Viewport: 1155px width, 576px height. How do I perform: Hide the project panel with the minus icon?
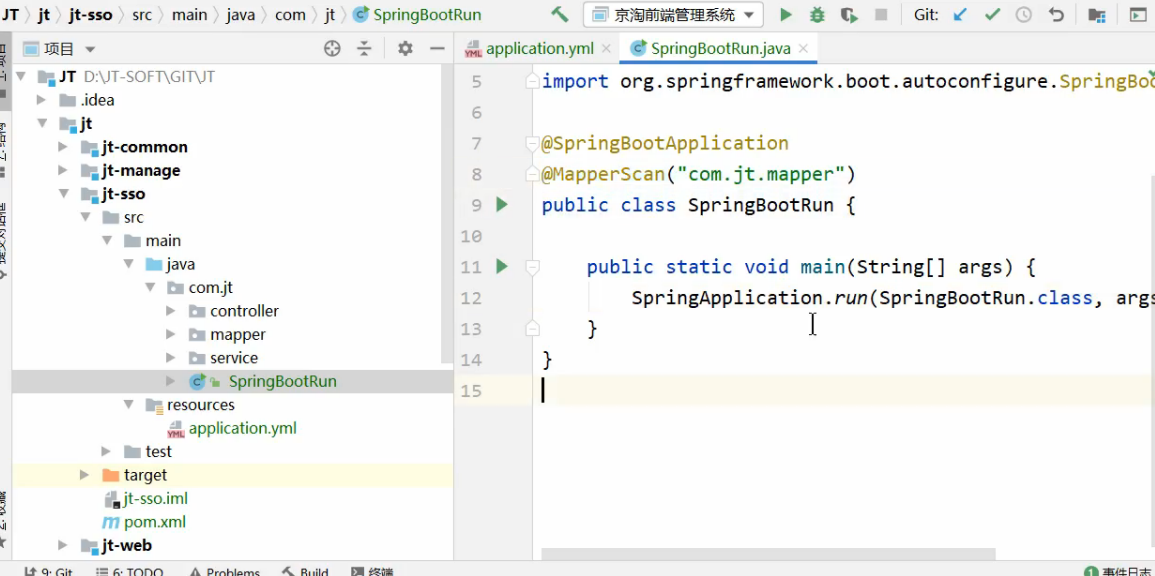(x=438, y=49)
